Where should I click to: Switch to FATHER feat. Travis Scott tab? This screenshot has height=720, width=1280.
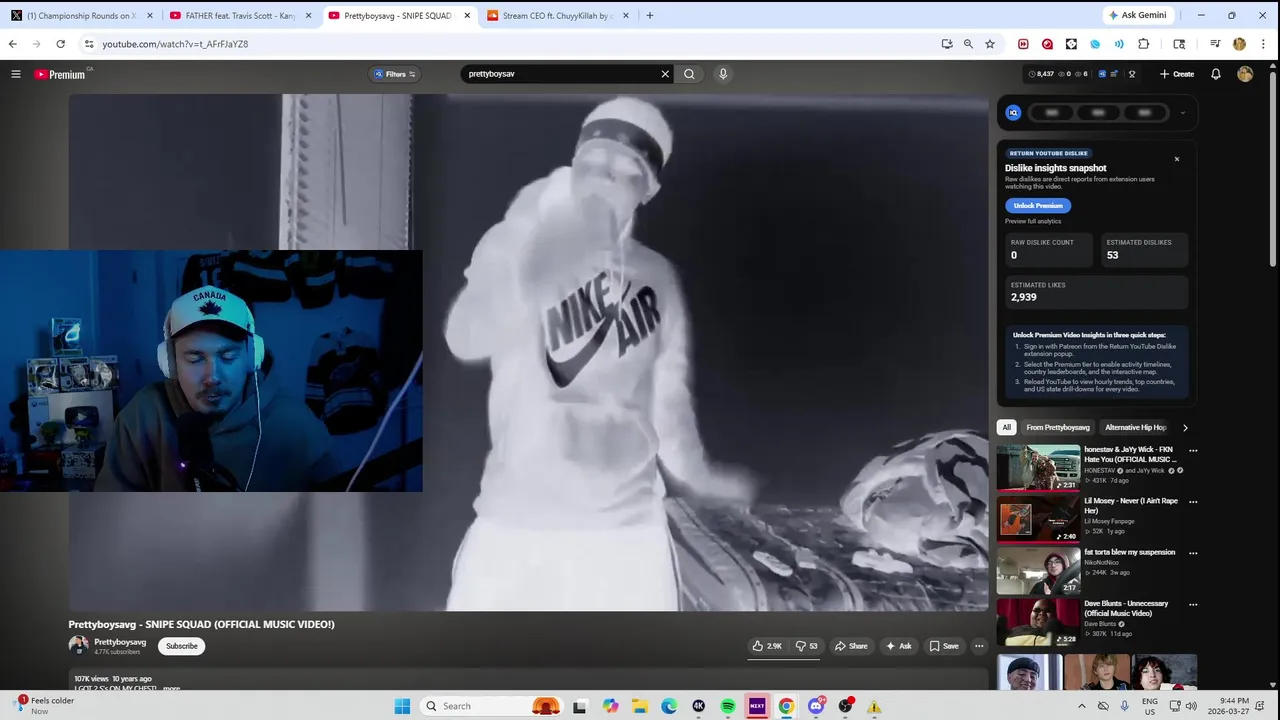[x=239, y=15]
